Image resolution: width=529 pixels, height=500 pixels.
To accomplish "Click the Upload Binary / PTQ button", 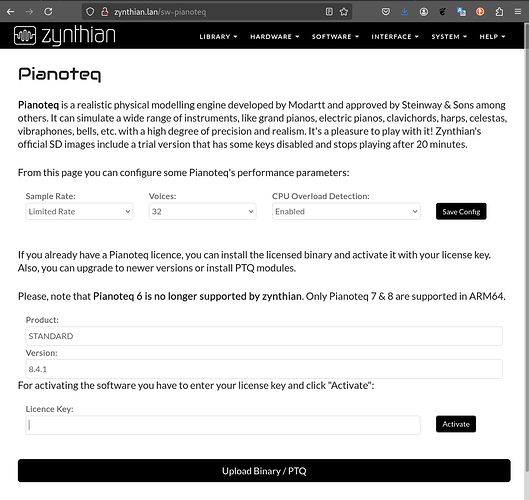I will [x=264, y=471].
